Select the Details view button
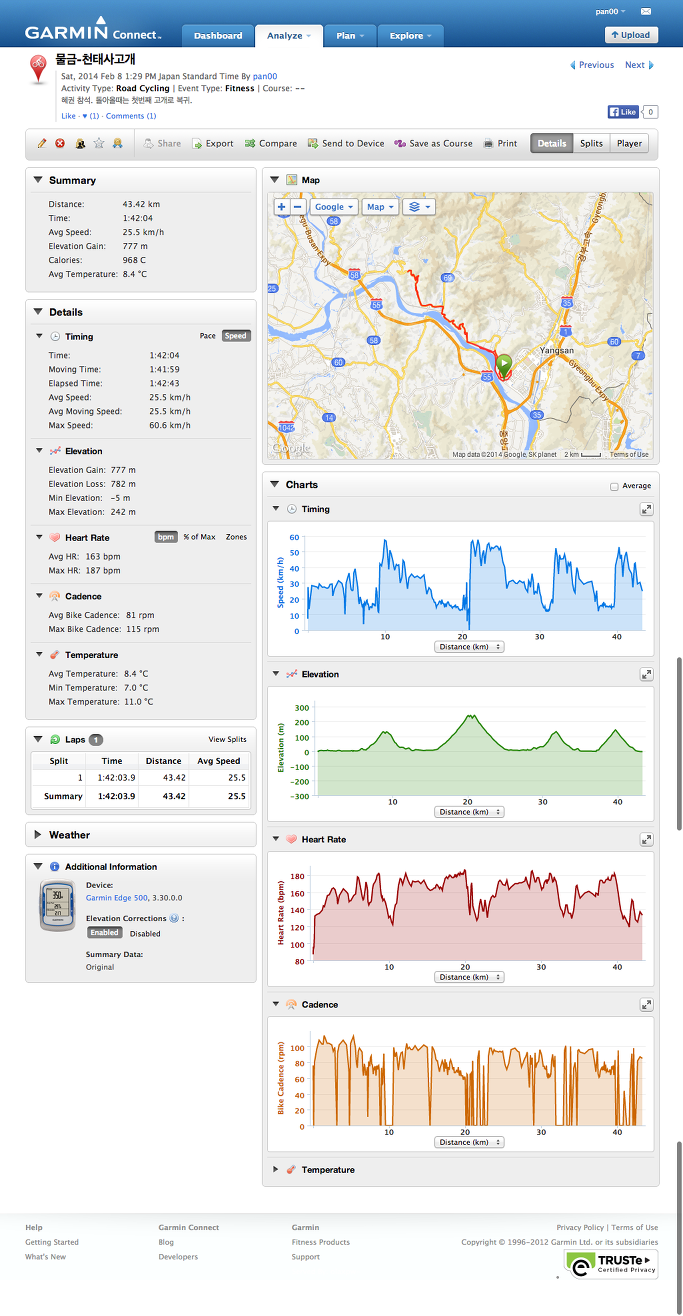 [x=552, y=144]
